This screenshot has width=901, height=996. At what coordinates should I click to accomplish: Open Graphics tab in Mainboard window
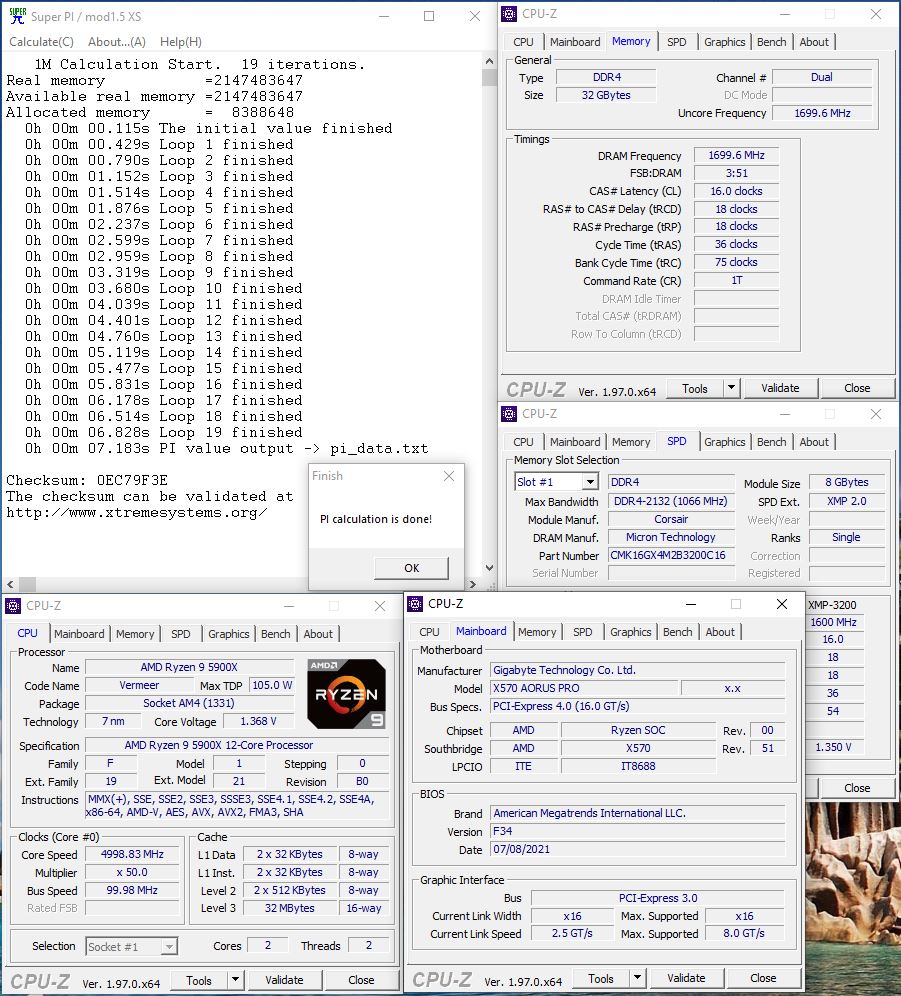[x=630, y=632]
